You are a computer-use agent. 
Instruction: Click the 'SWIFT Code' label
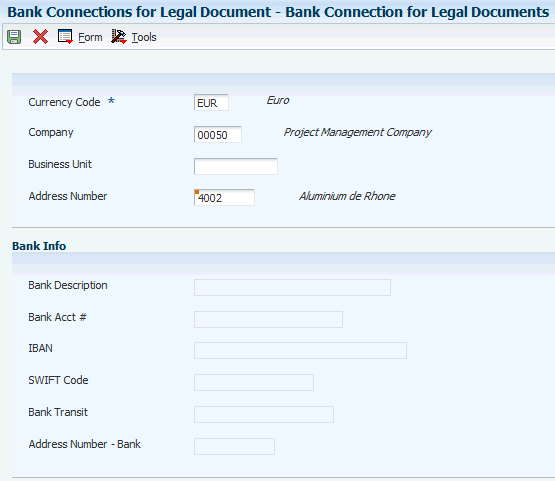pos(58,380)
